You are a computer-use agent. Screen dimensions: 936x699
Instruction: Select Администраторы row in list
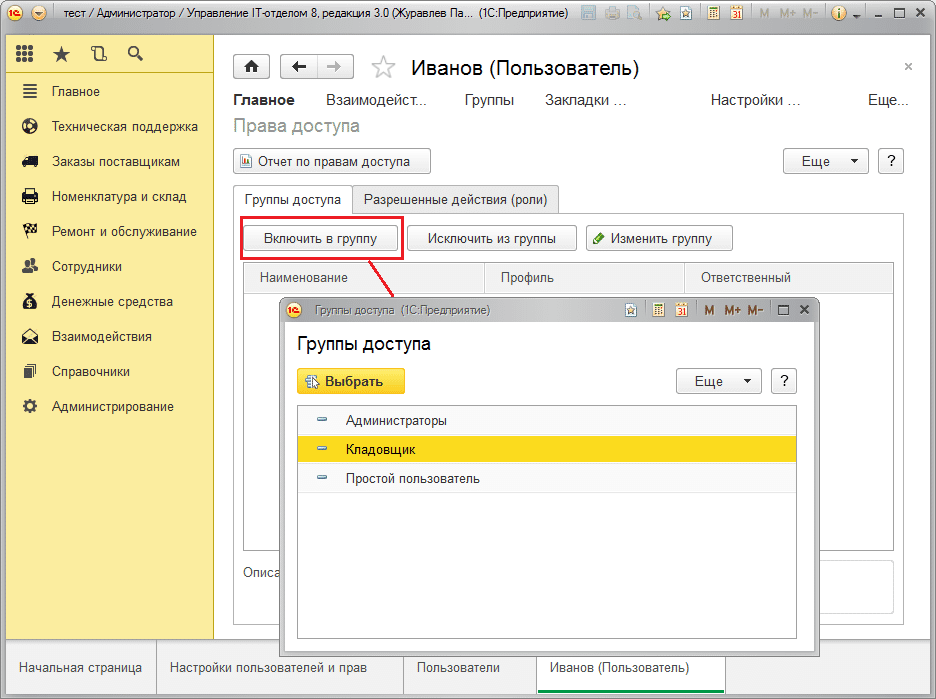click(x=547, y=420)
